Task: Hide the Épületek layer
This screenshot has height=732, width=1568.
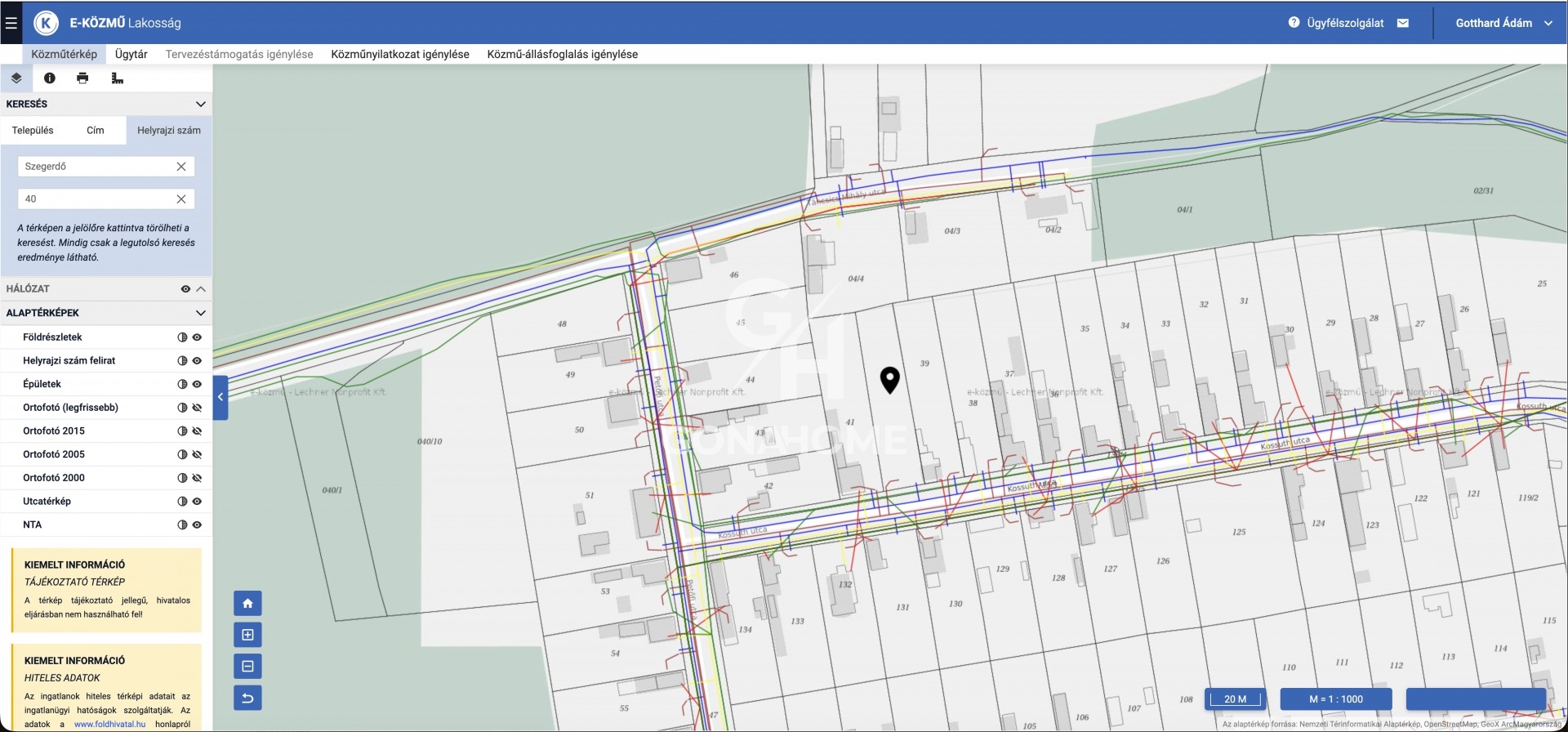Action: pyautogui.click(x=197, y=384)
